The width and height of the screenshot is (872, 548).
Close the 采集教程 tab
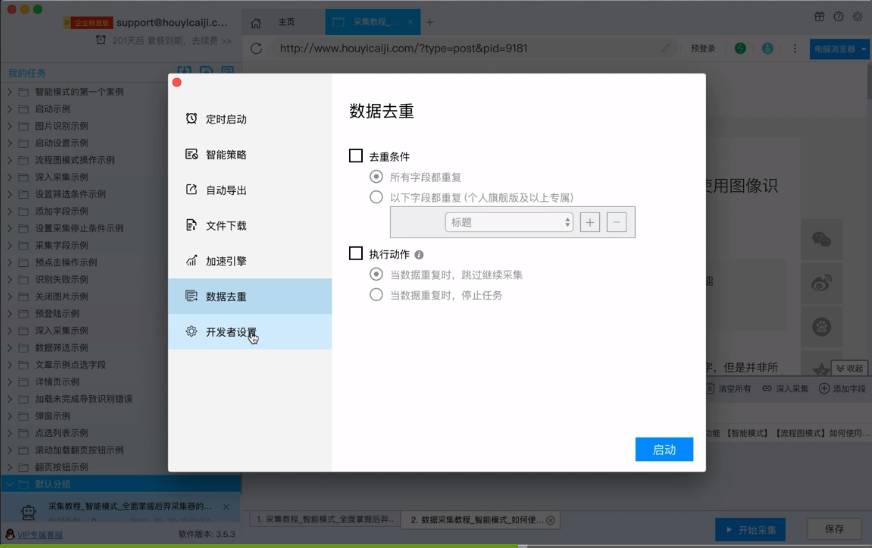click(x=410, y=22)
